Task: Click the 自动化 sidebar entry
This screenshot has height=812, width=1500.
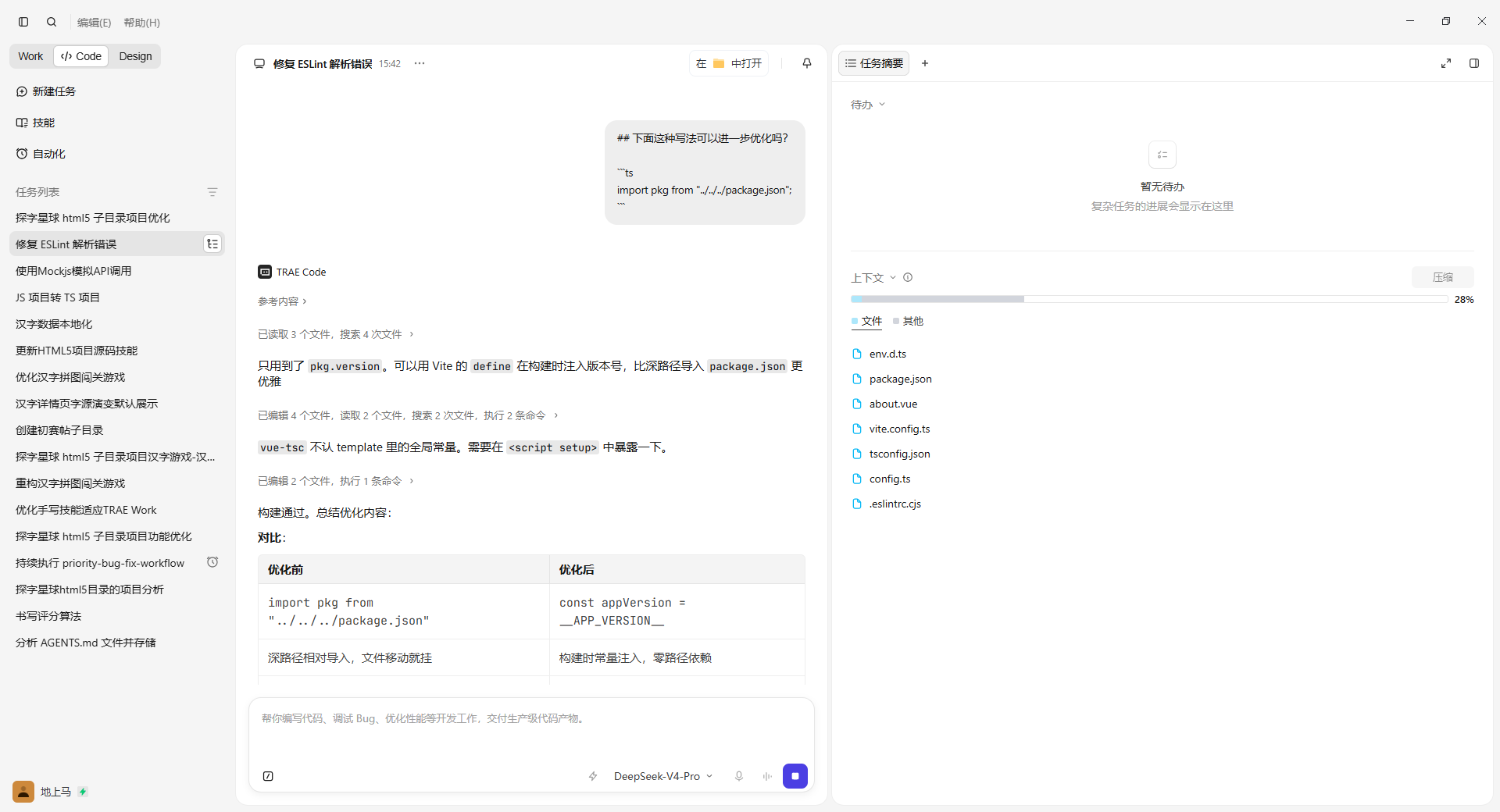Action: click(x=117, y=154)
